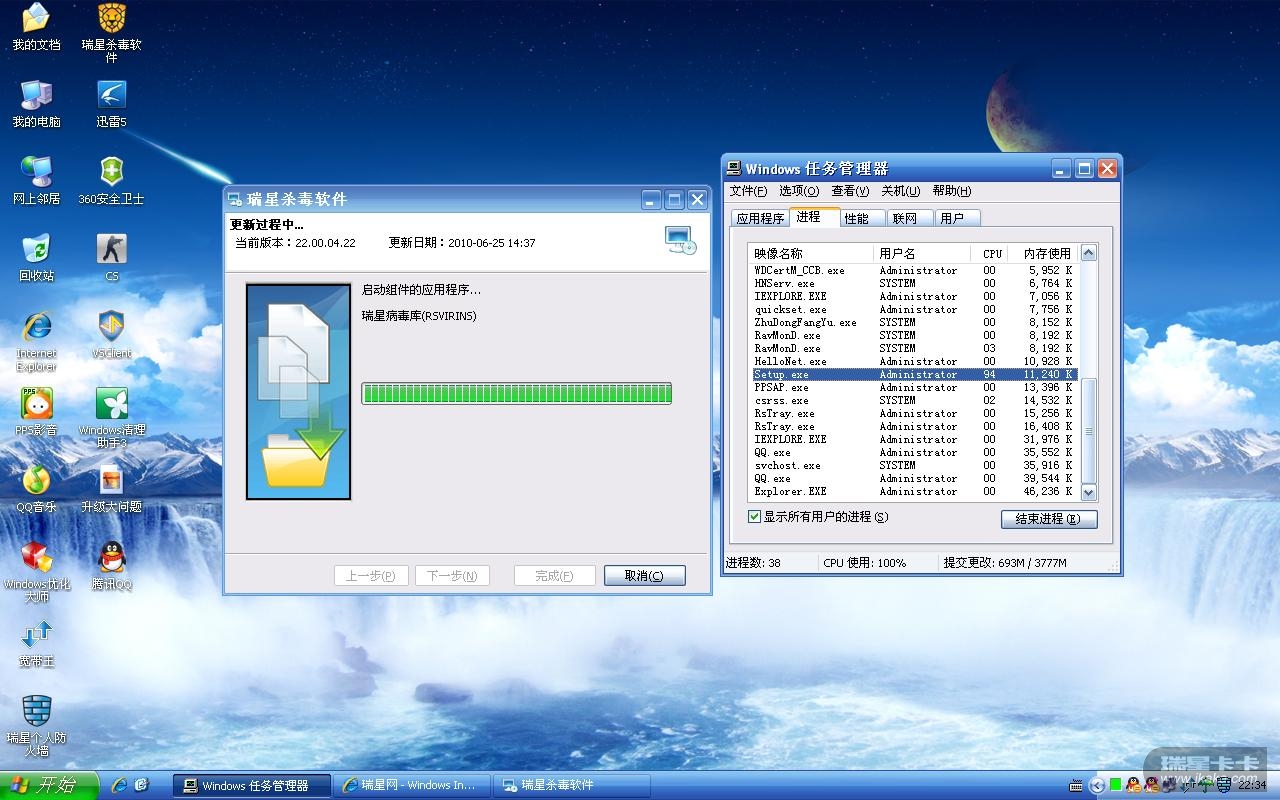This screenshot has height=800, width=1280.
Task: Open the 腾讯QQ desktop icon
Action: 111,558
